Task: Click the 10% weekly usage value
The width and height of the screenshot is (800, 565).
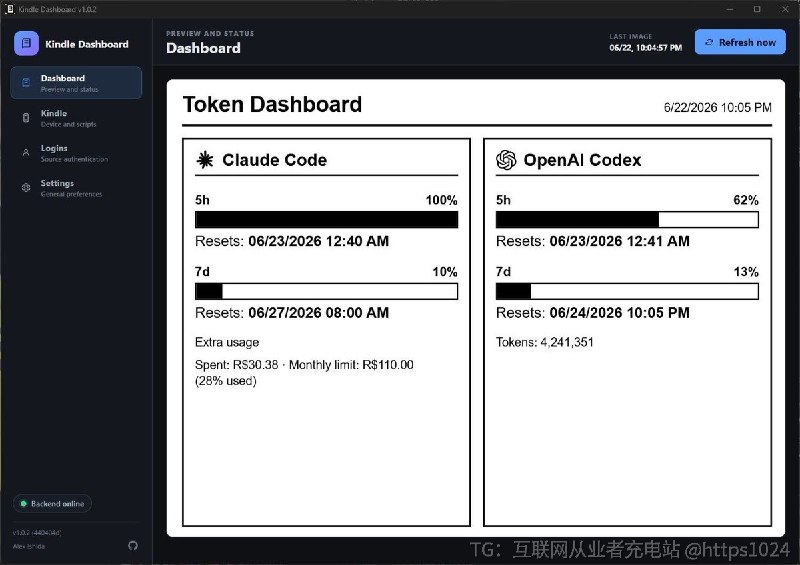Action: pyautogui.click(x=445, y=272)
